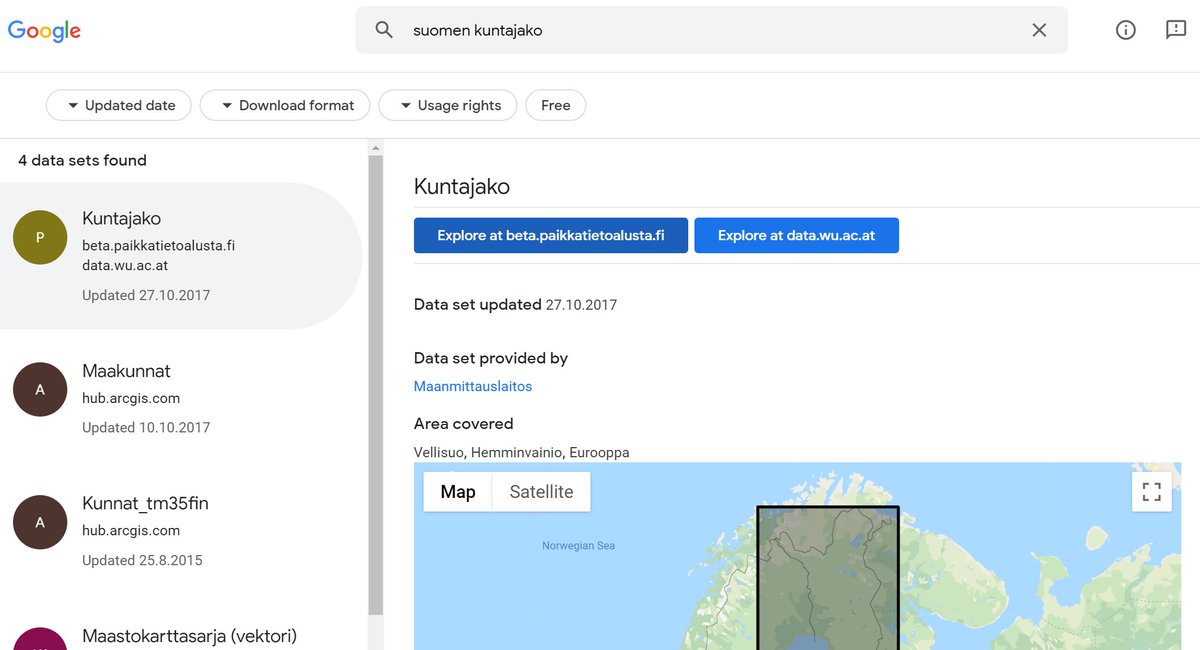Image resolution: width=1200 pixels, height=650 pixels.
Task: Select the Kuntajako result in list
Action: 181,256
